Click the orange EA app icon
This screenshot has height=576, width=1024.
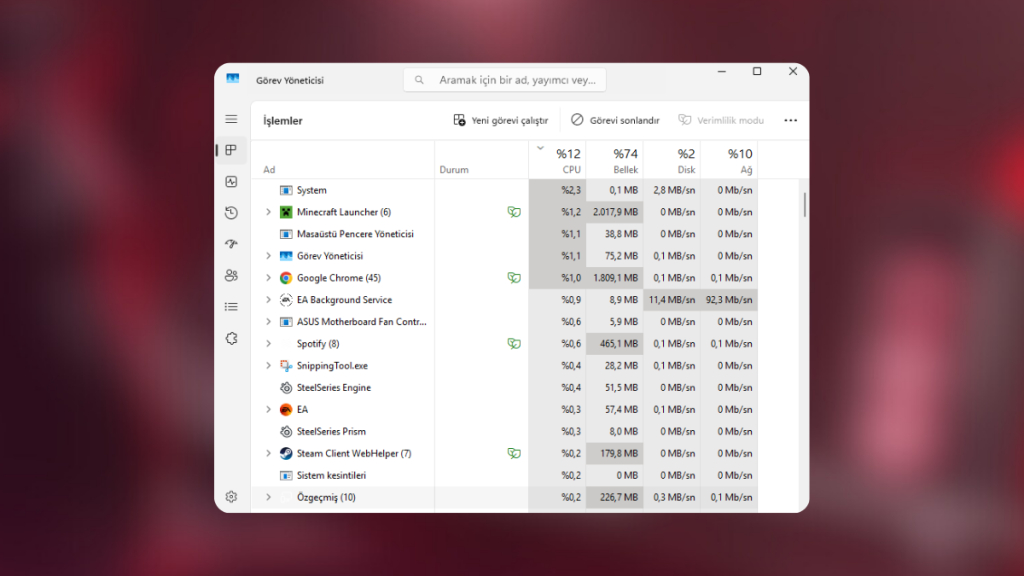coord(286,409)
